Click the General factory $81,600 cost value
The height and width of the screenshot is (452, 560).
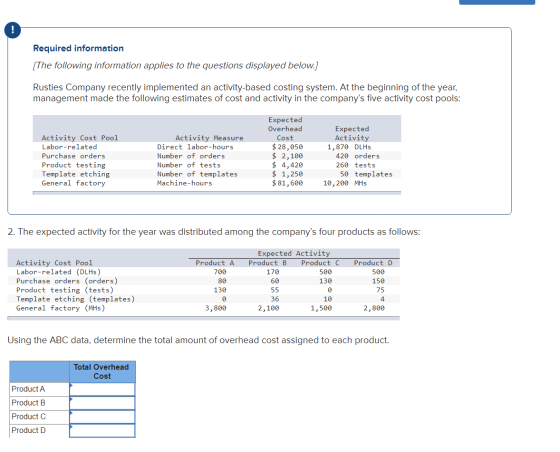(x=288, y=183)
